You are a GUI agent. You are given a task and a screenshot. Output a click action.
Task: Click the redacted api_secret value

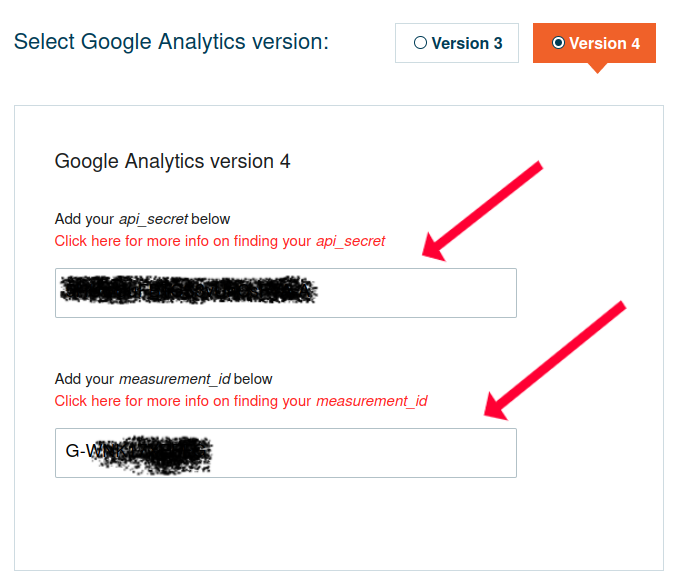click(x=188, y=289)
